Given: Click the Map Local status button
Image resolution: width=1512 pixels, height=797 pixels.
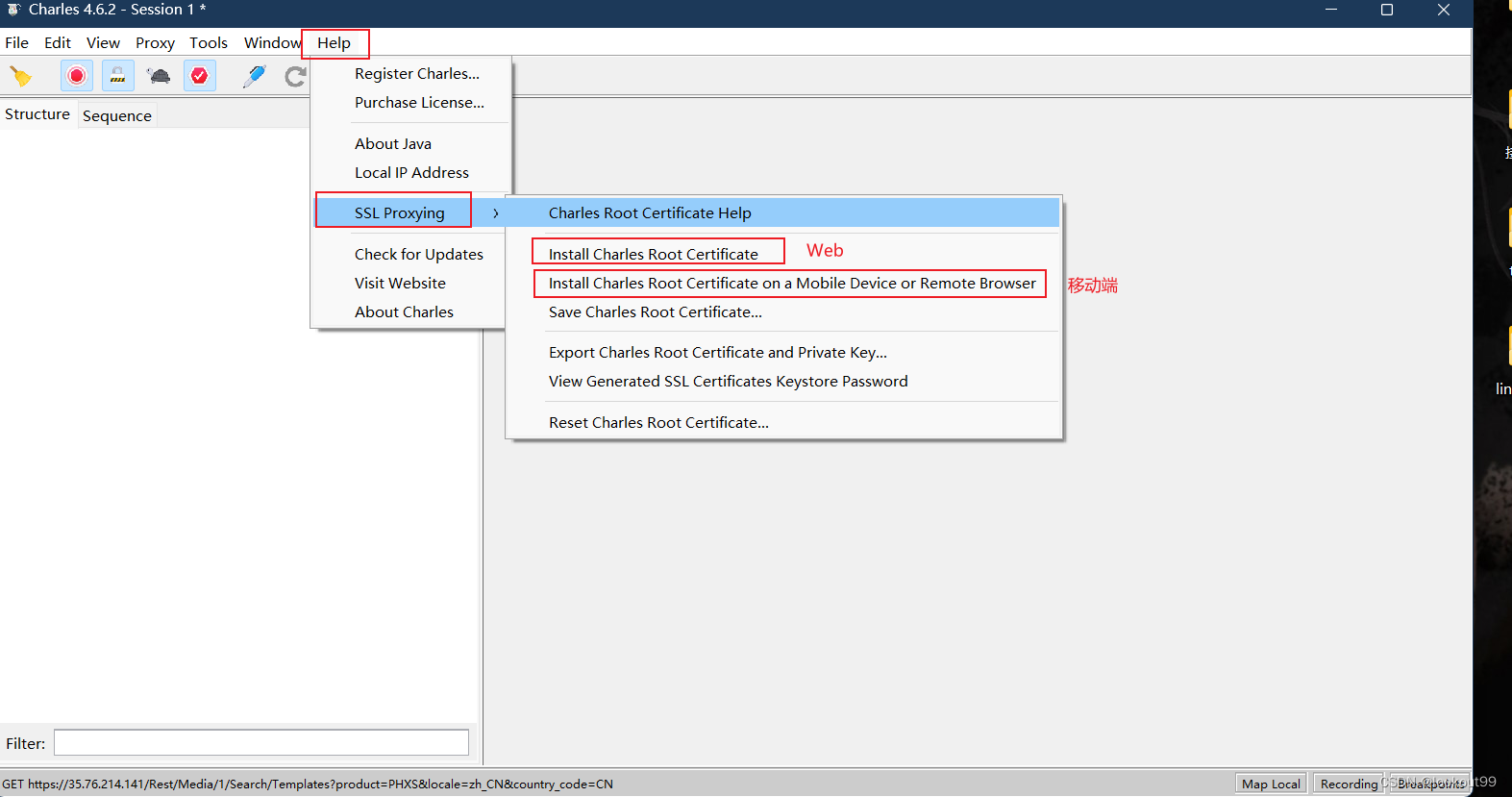Looking at the screenshot, I should pos(1271,785).
